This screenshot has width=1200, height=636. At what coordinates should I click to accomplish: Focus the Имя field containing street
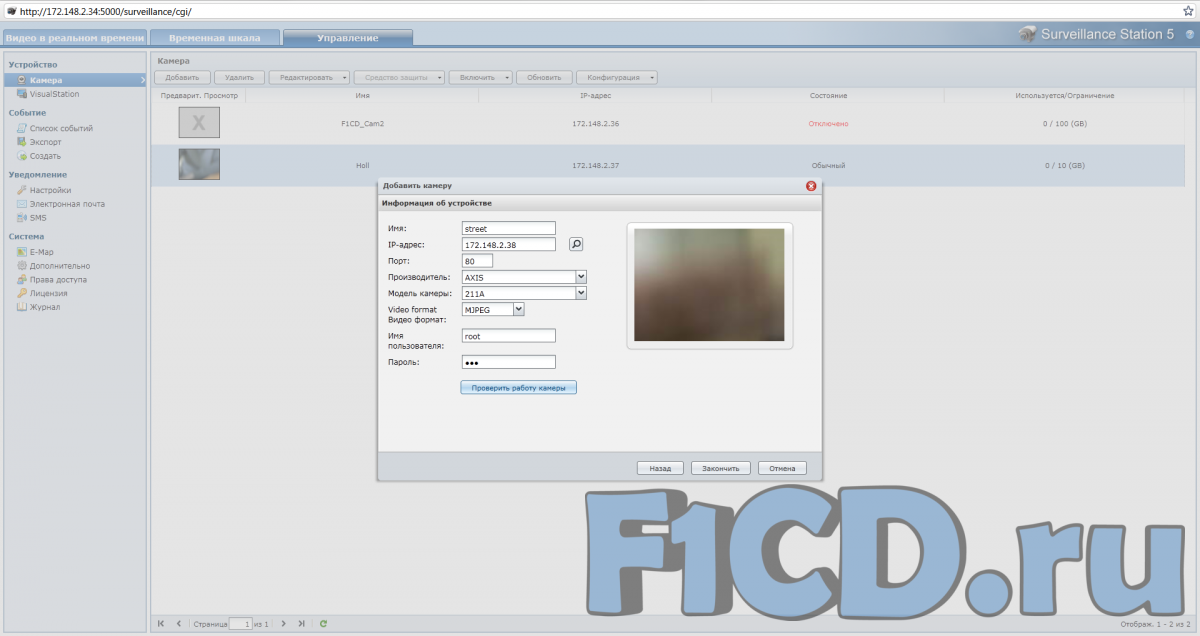click(x=509, y=228)
